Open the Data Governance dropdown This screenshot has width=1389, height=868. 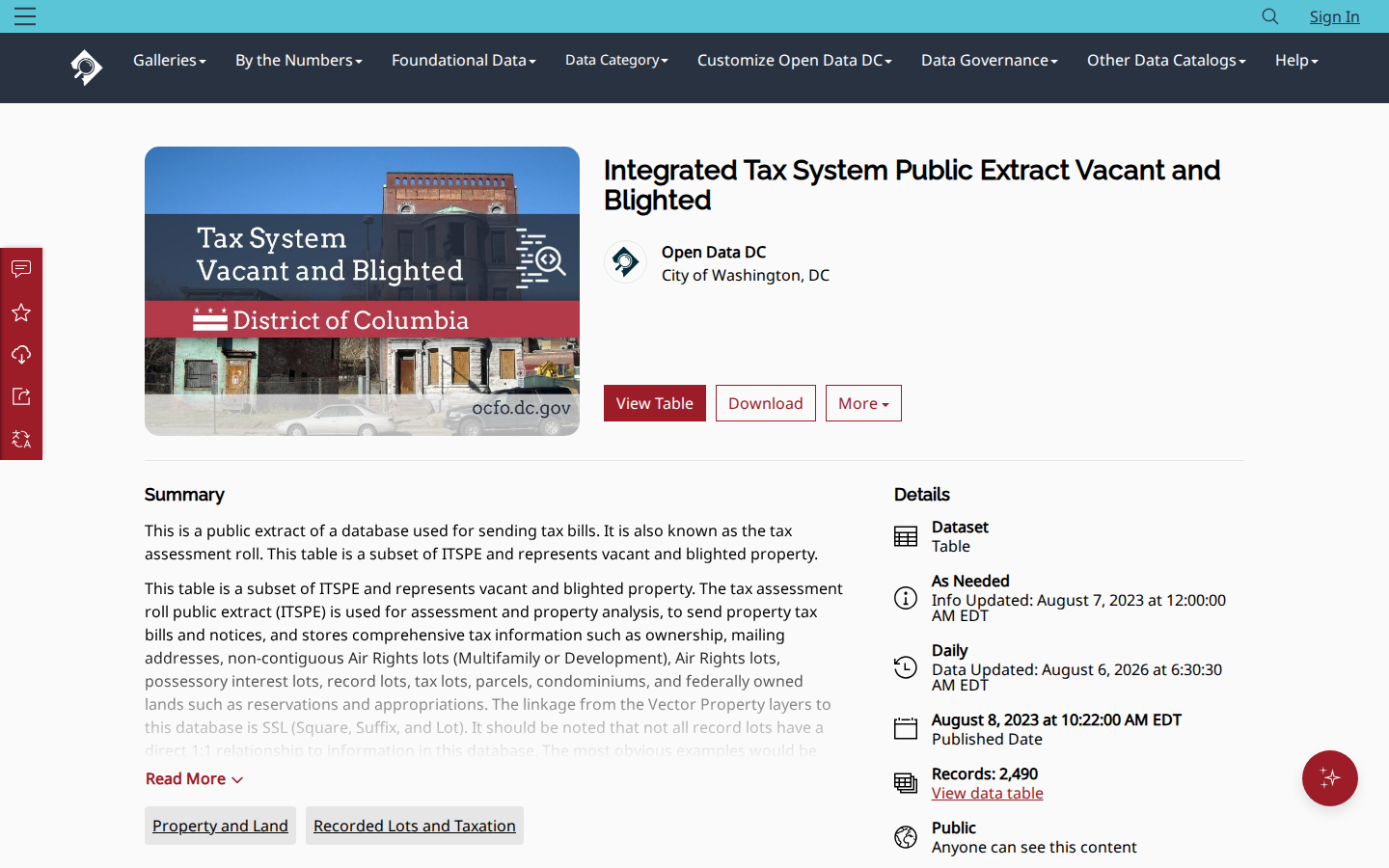click(990, 60)
